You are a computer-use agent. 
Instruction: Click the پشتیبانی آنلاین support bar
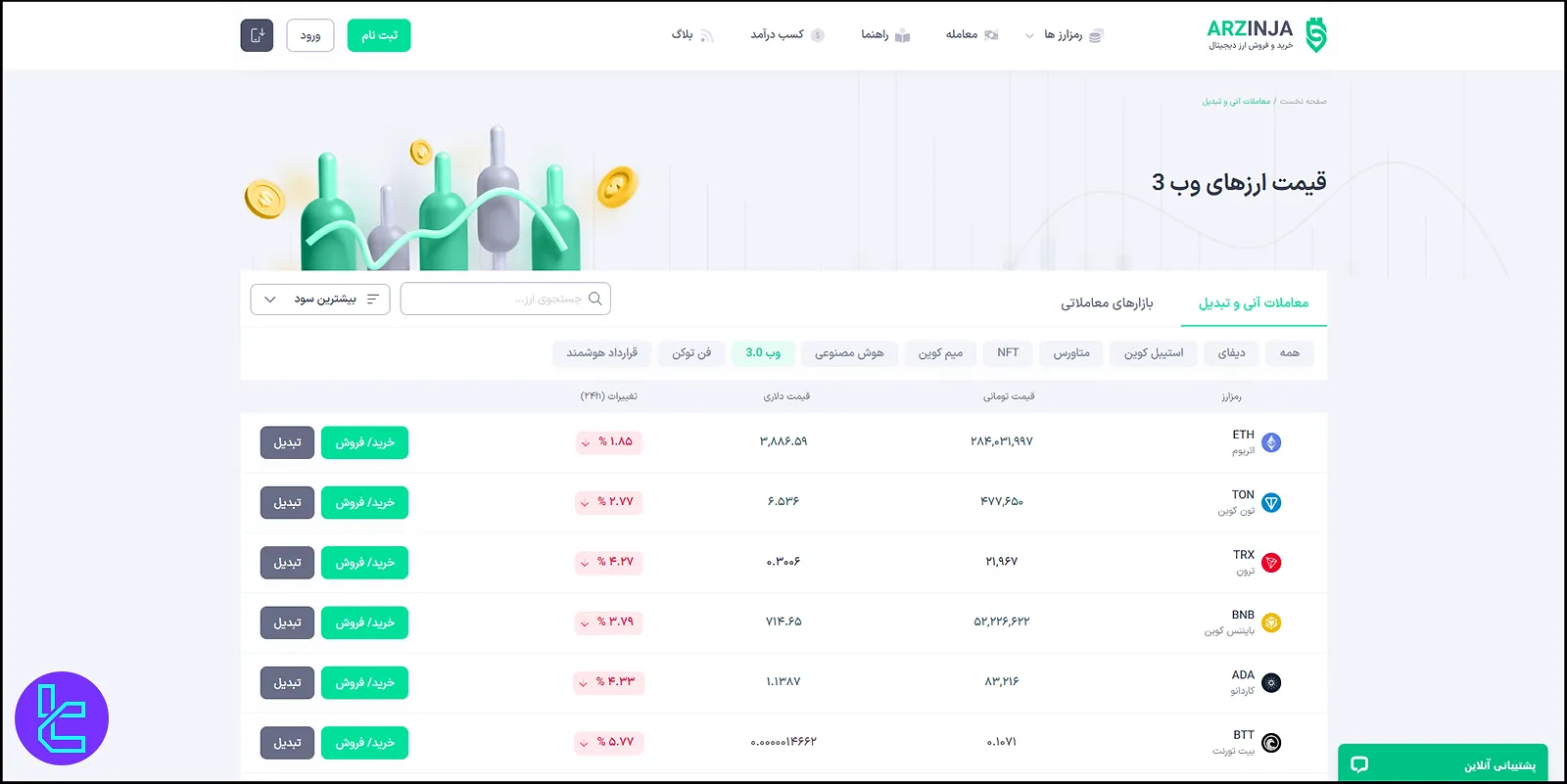pos(1443,763)
